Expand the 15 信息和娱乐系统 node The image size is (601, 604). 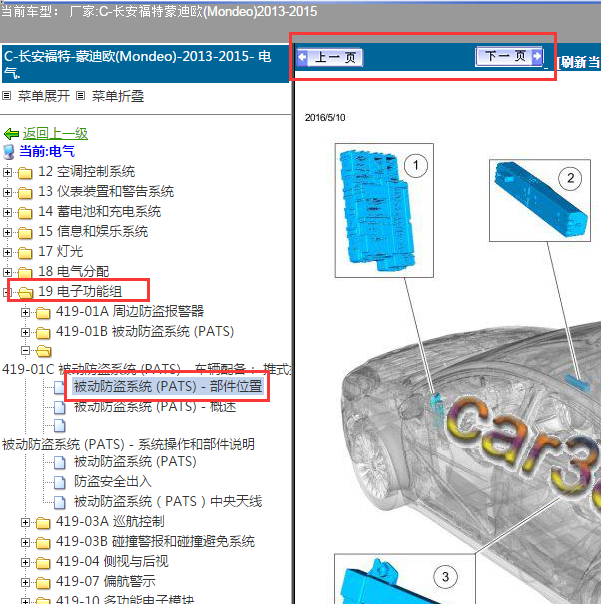point(7,232)
